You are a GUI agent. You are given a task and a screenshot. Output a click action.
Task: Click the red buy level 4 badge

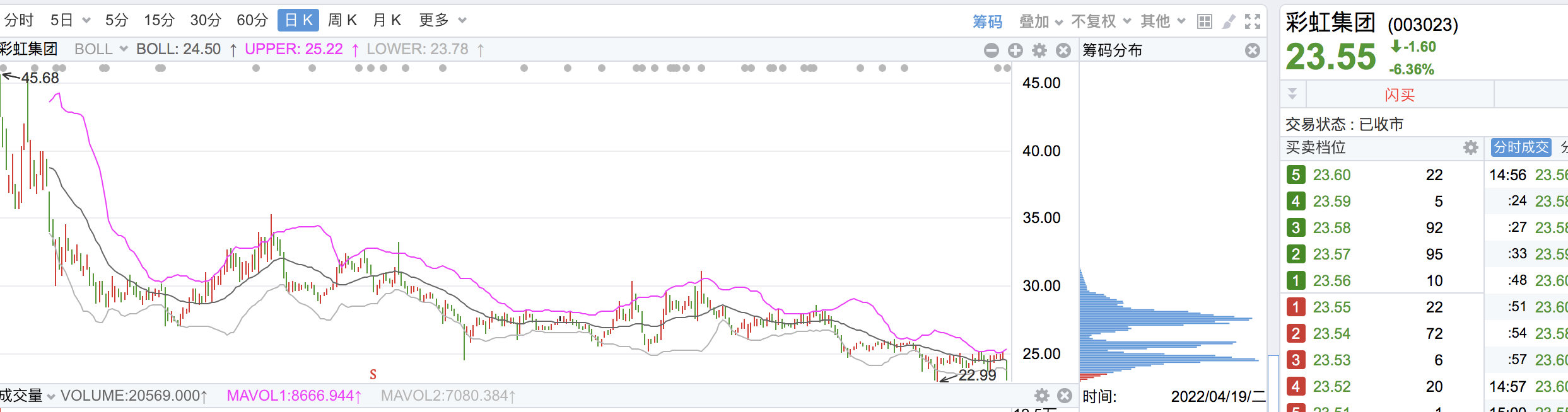pos(1296,386)
